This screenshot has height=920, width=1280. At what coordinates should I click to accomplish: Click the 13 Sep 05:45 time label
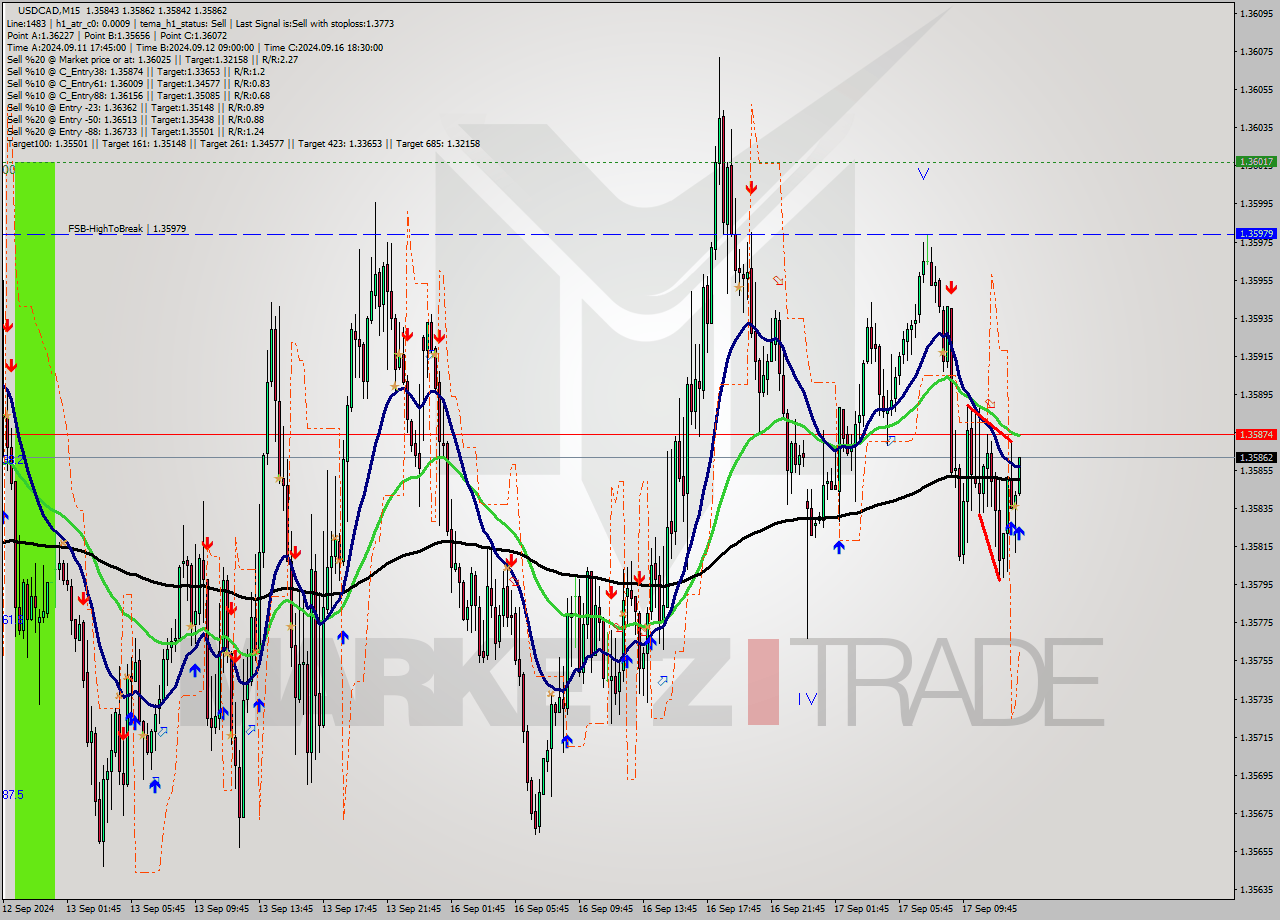pos(157,909)
